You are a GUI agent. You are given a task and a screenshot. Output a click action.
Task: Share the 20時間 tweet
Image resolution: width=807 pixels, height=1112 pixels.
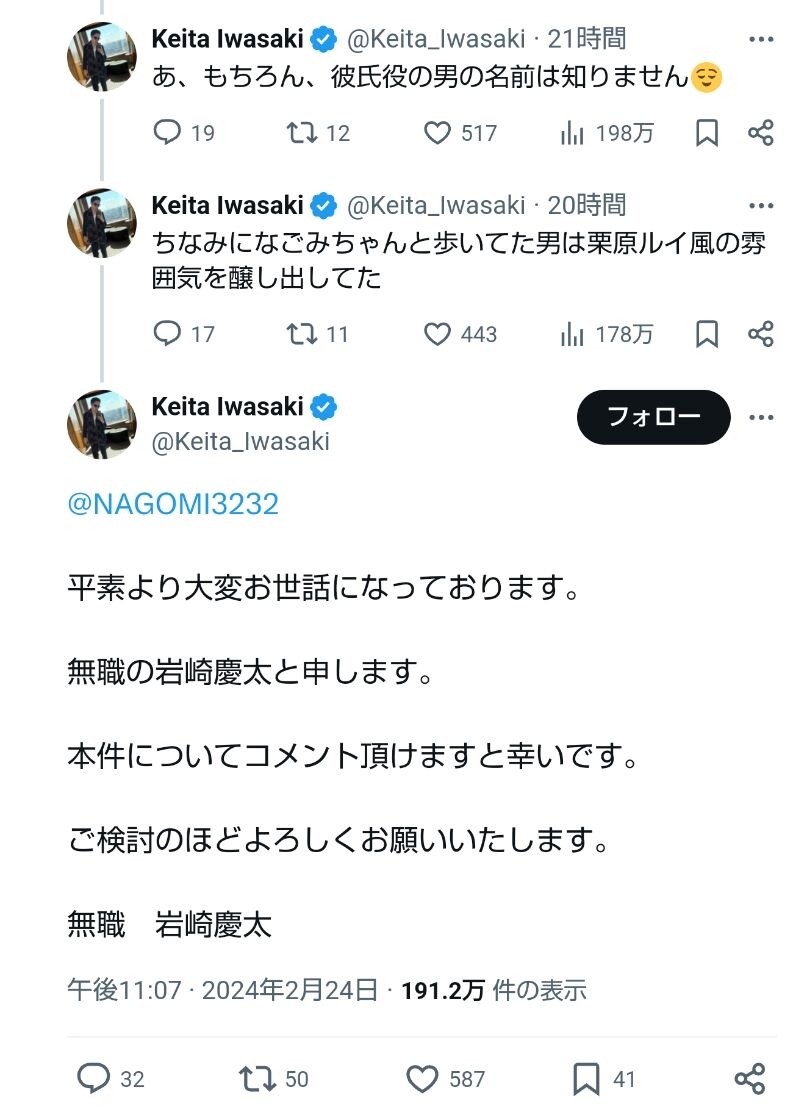[x=761, y=333]
